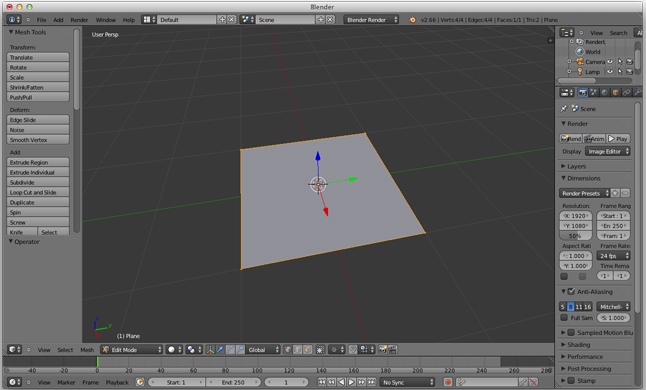Open the Render menu in top bar
The height and width of the screenshot is (390, 646).
(x=79, y=20)
